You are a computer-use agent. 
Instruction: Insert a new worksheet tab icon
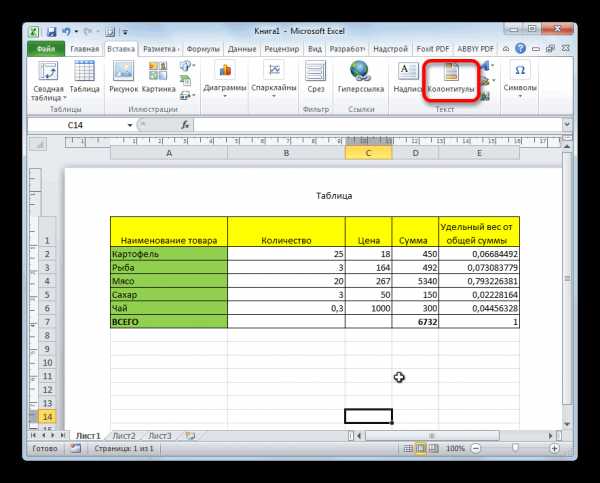(190, 436)
